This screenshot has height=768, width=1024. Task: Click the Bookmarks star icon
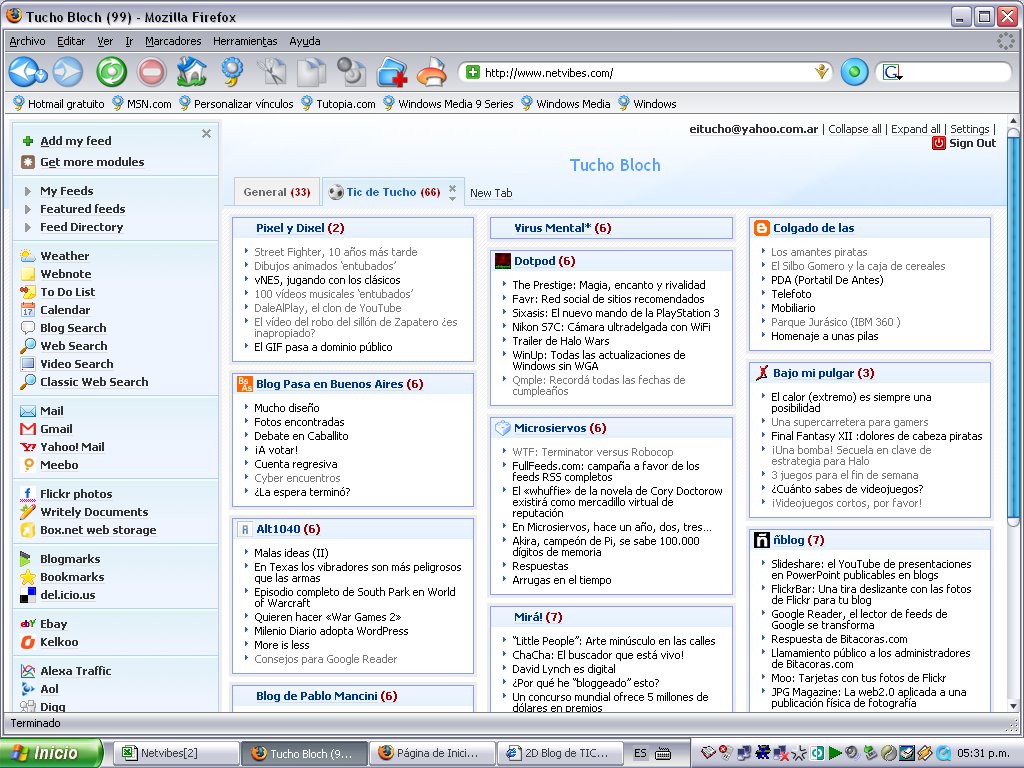pos(27,577)
